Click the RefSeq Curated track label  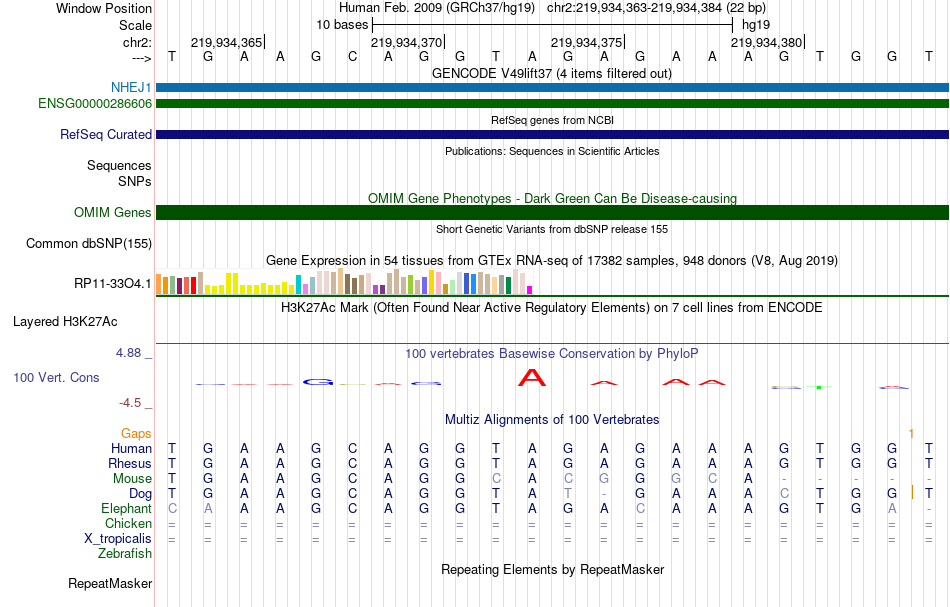click(x=106, y=134)
